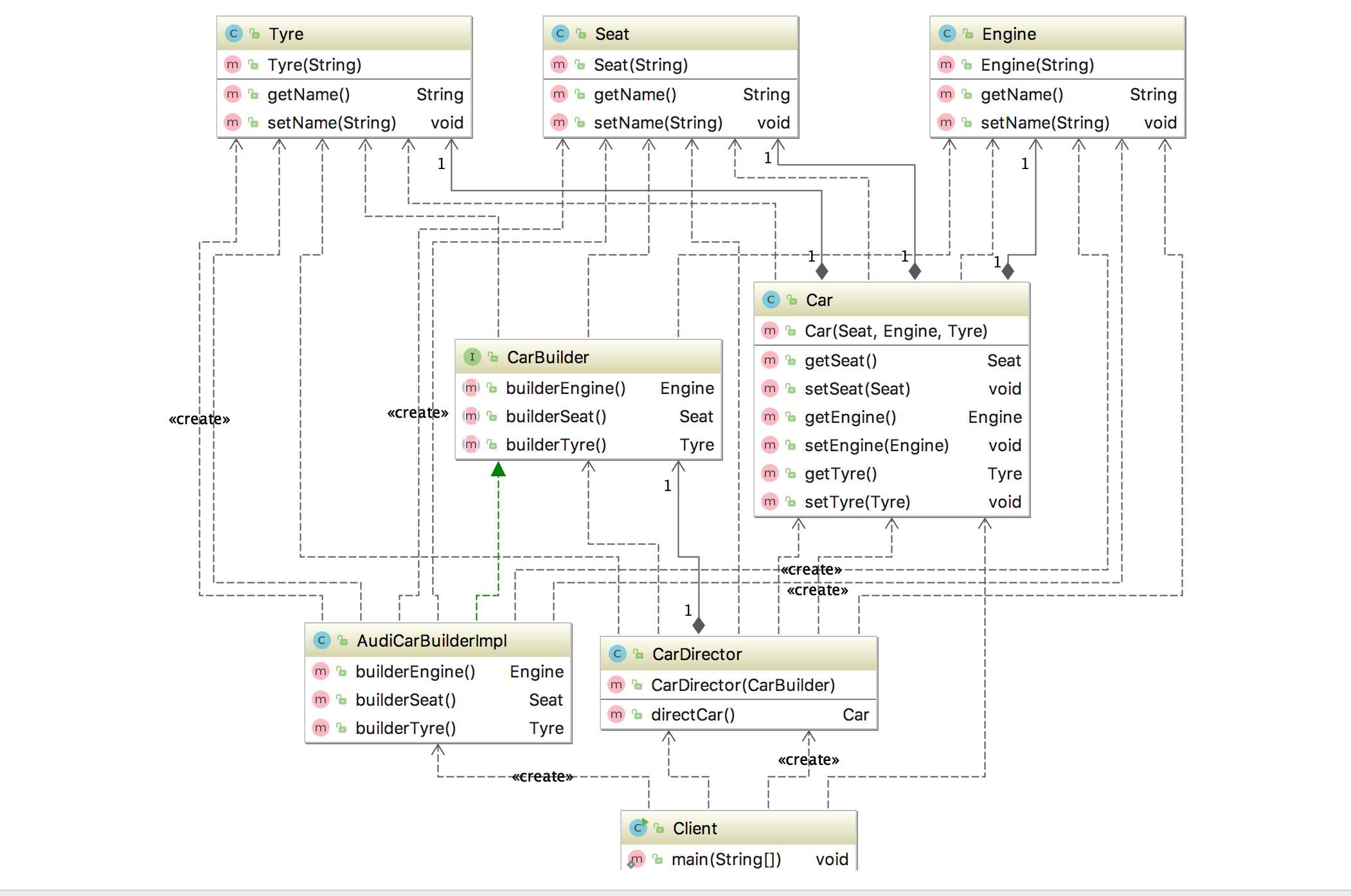Click abstract method icon of CarBuilder builderSeat()
The image size is (1351, 896).
471,416
